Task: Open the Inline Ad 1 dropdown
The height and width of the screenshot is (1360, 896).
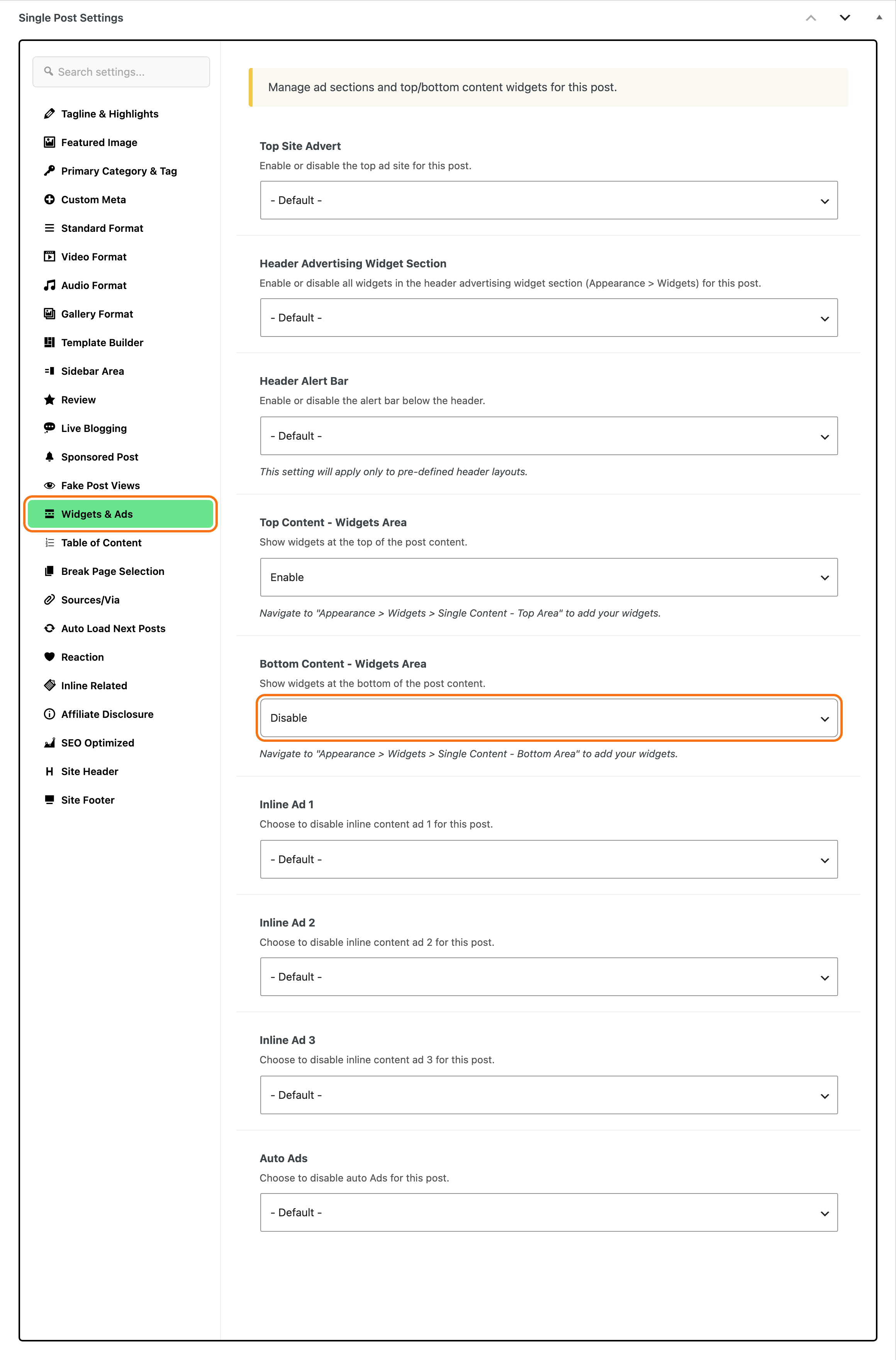Action: (x=548, y=859)
